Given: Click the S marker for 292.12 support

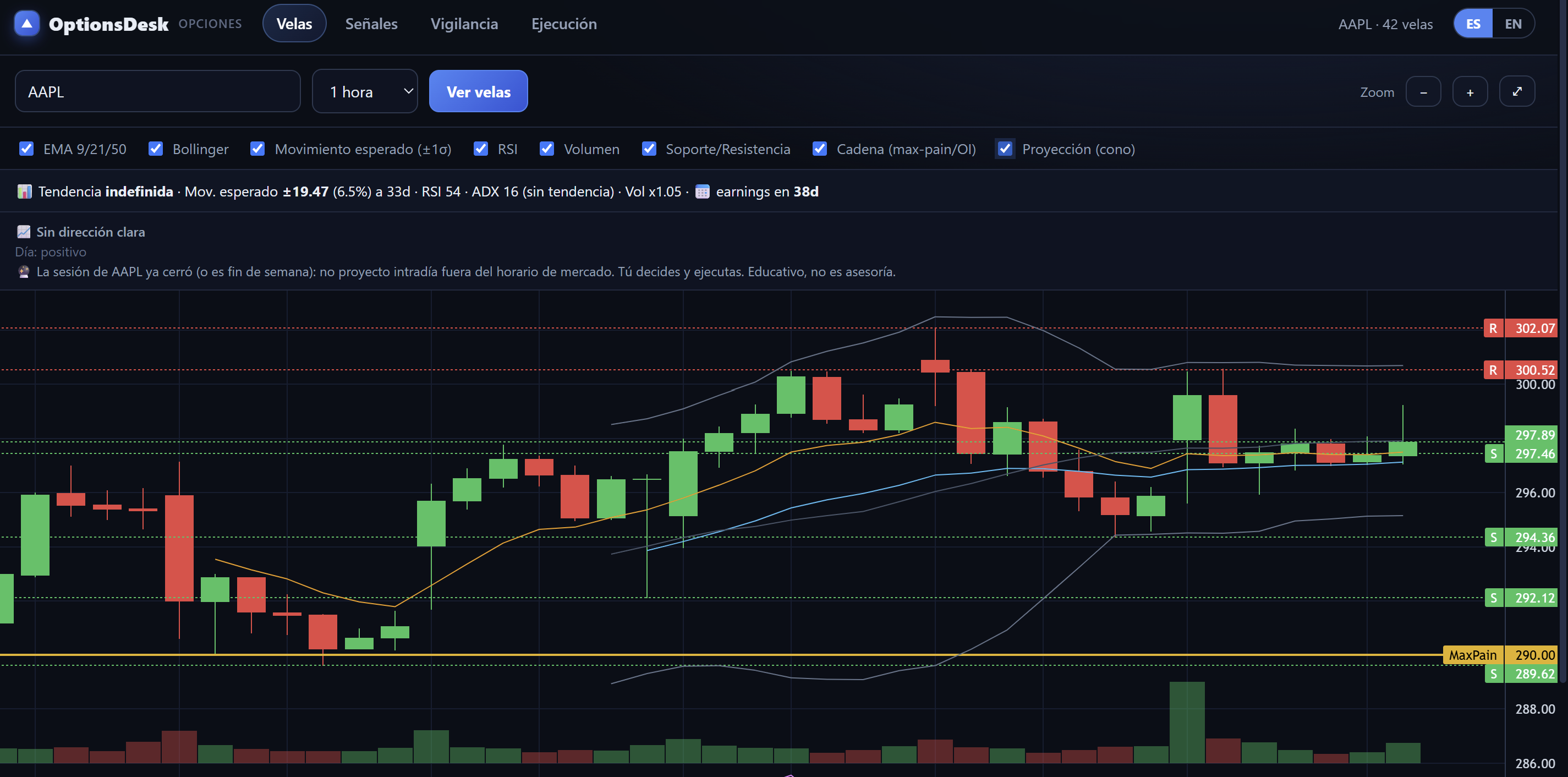Looking at the screenshot, I should pos(1494,598).
